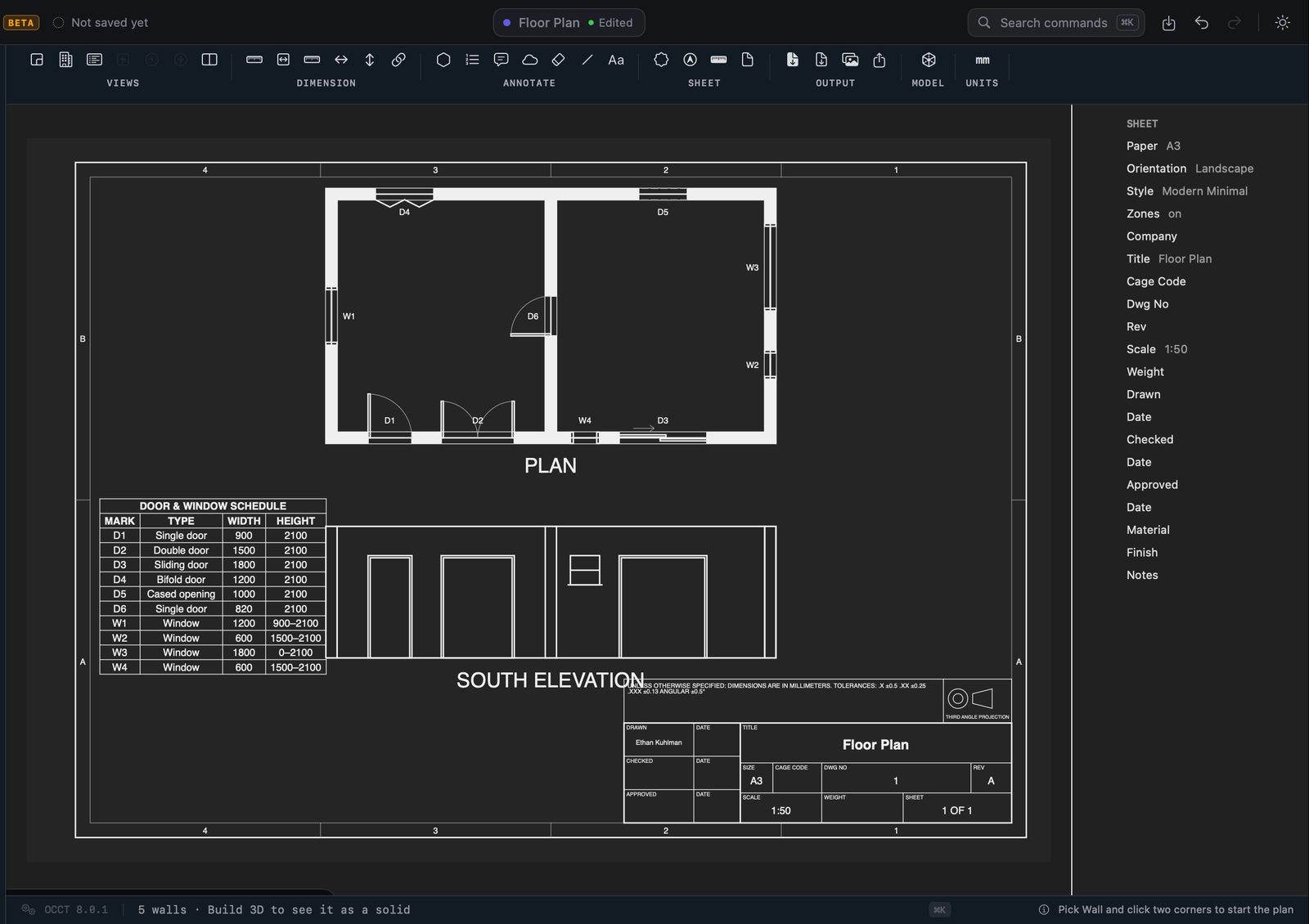Select the diagonal line tool

587,60
